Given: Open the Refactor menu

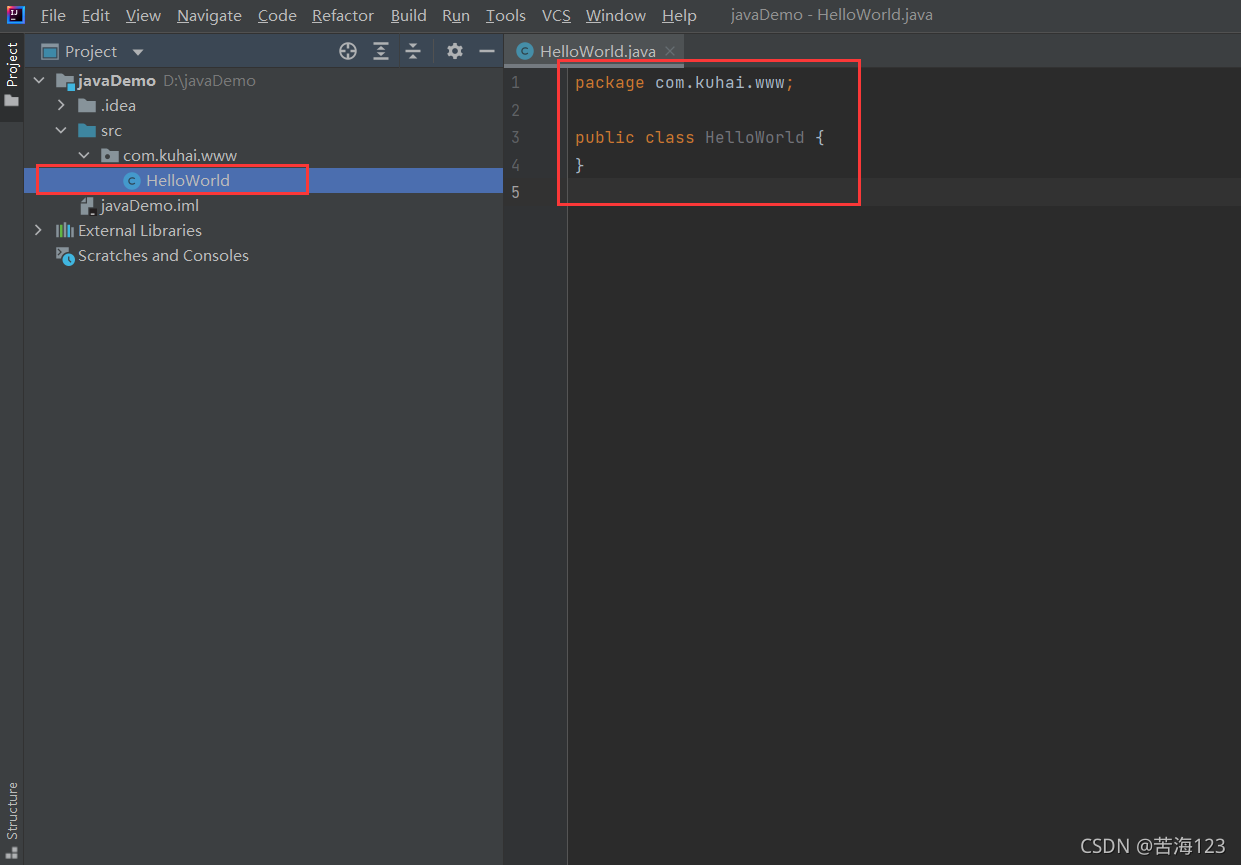Looking at the screenshot, I should [x=343, y=16].
